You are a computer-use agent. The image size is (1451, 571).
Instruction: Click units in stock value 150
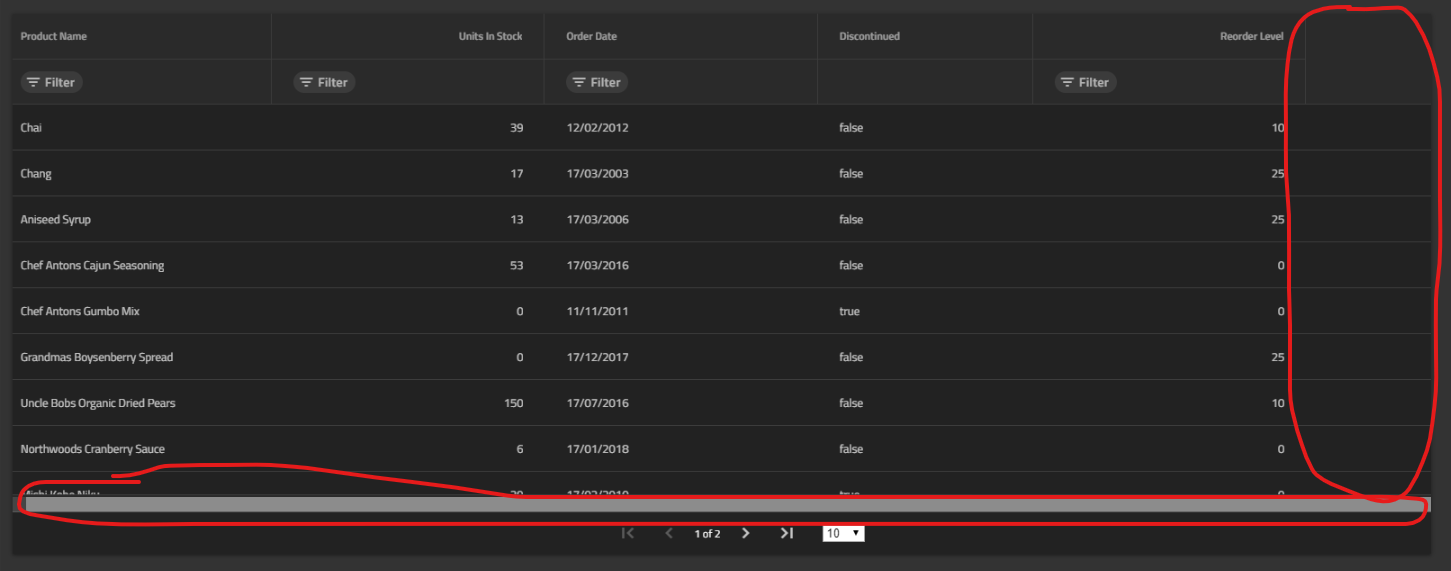tap(514, 404)
